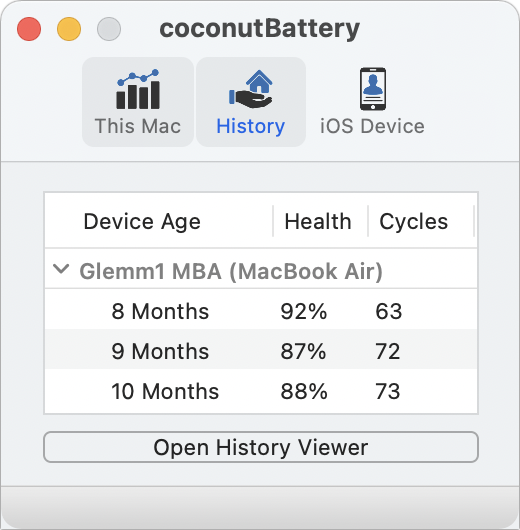
Task: Sort by the Cycles column header
Action: (x=413, y=222)
